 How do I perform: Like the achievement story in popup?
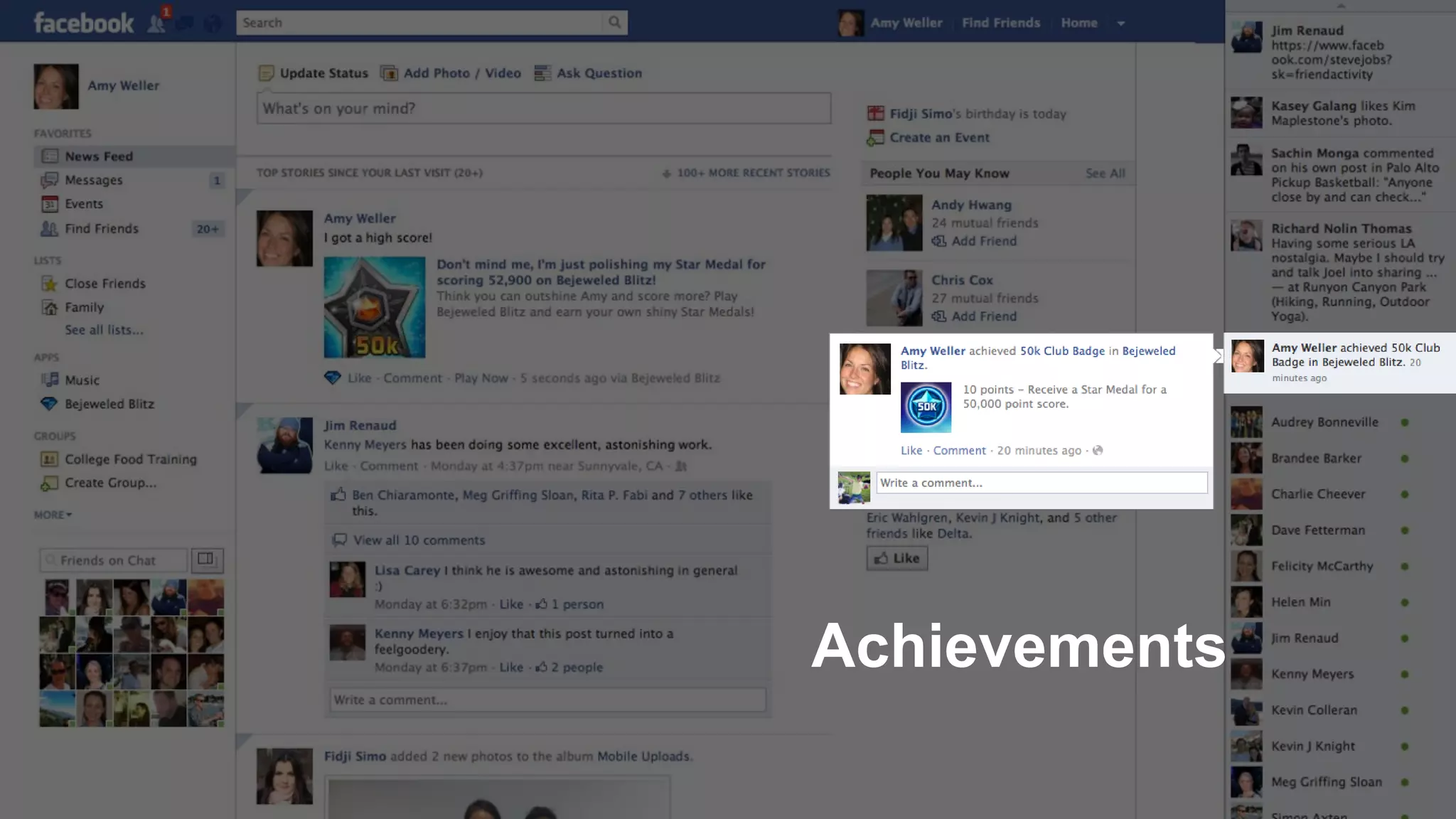pos(911,451)
